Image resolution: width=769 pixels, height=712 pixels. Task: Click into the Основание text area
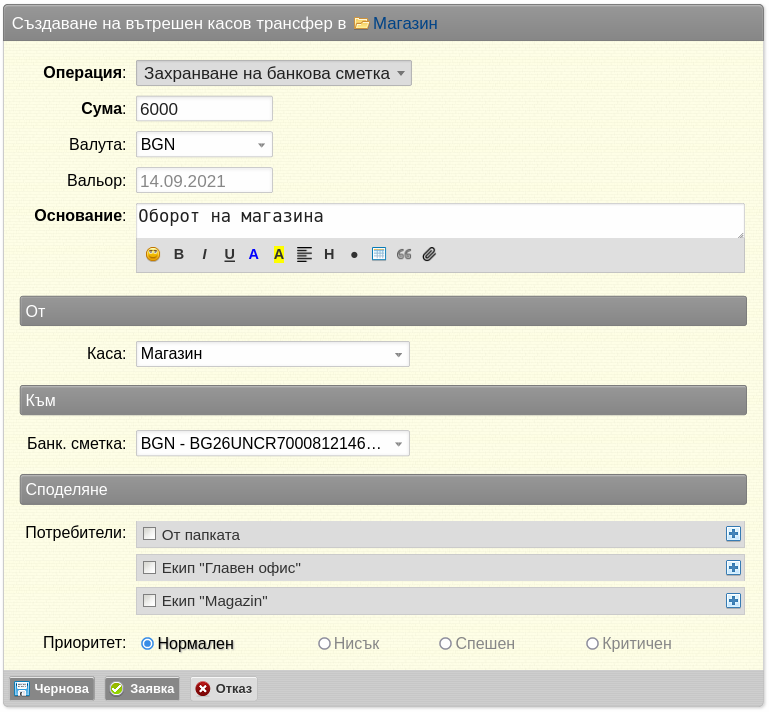click(440, 221)
